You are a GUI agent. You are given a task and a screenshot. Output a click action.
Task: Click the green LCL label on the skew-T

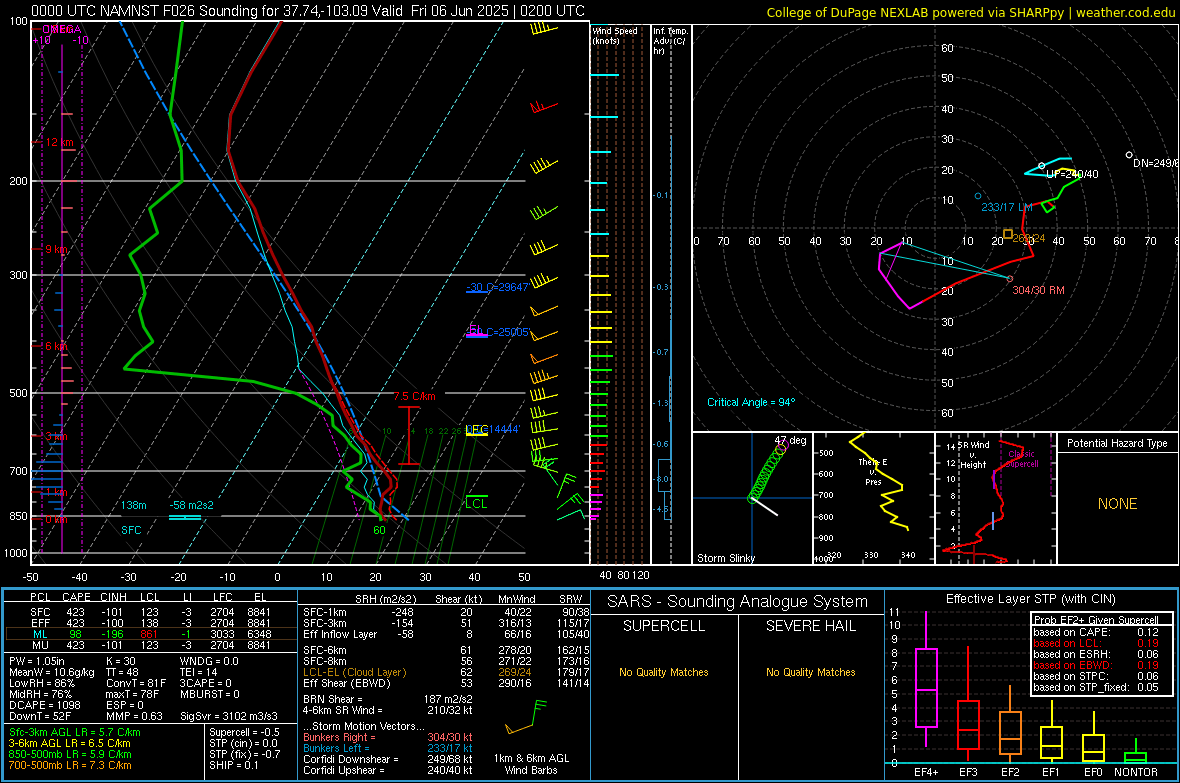[x=476, y=504]
